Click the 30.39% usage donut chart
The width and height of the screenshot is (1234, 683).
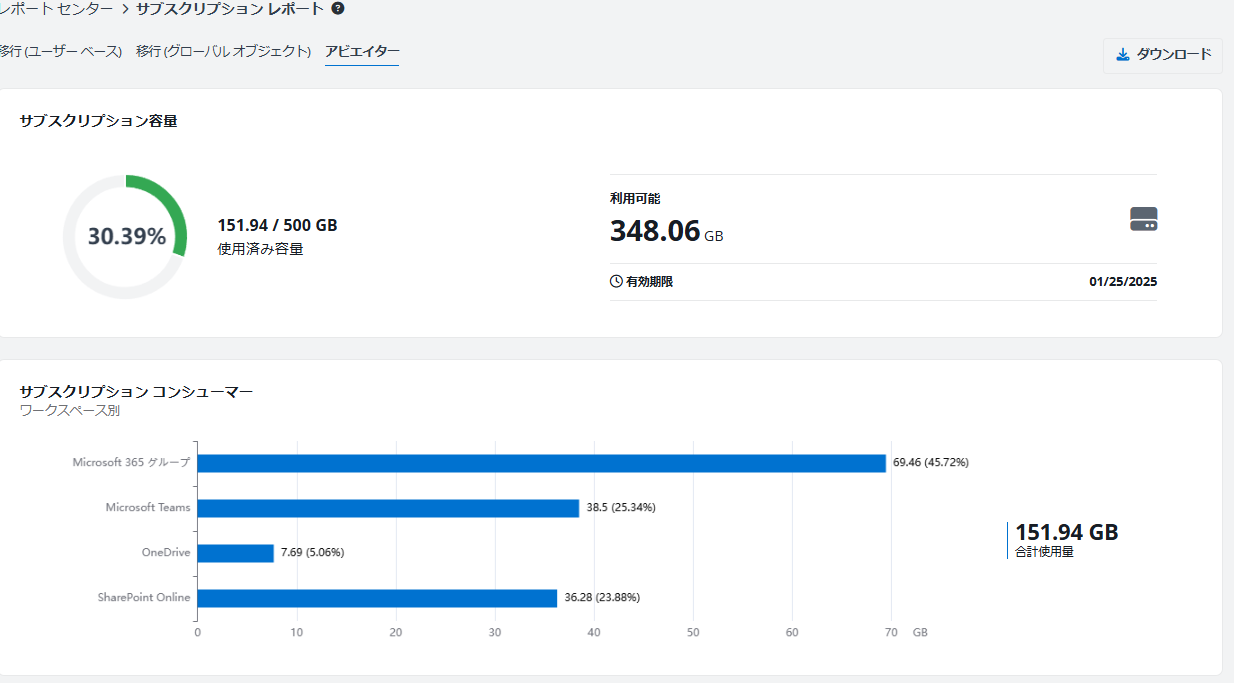click(125, 237)
